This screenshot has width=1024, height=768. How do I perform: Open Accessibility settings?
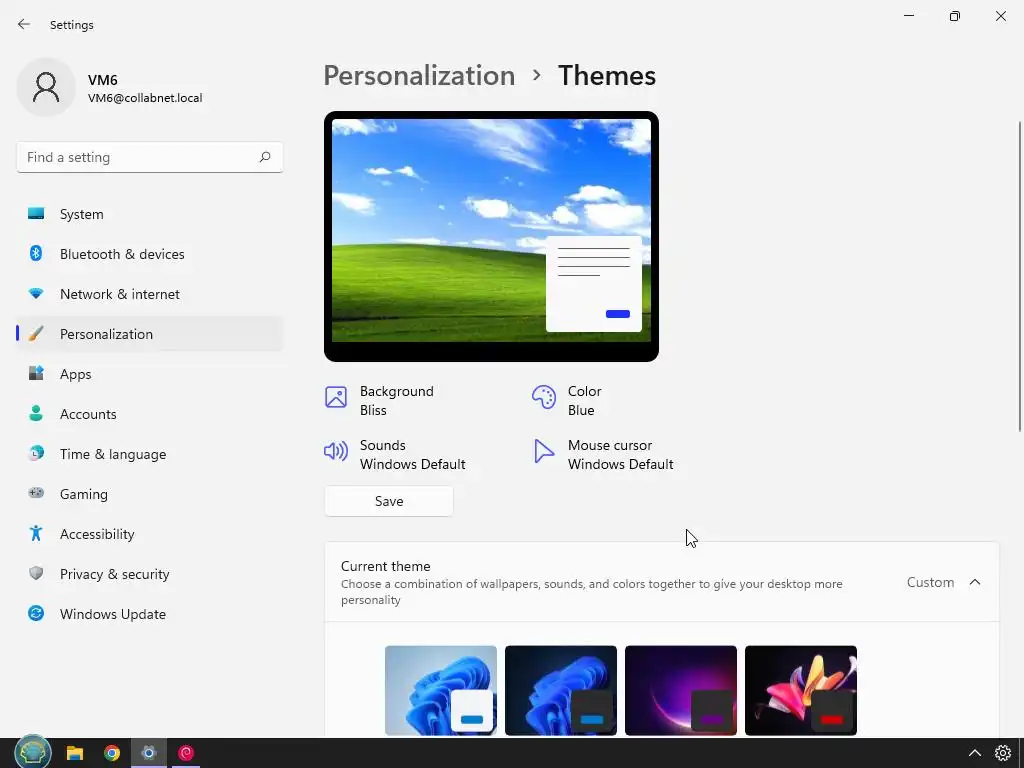point(150,534)
